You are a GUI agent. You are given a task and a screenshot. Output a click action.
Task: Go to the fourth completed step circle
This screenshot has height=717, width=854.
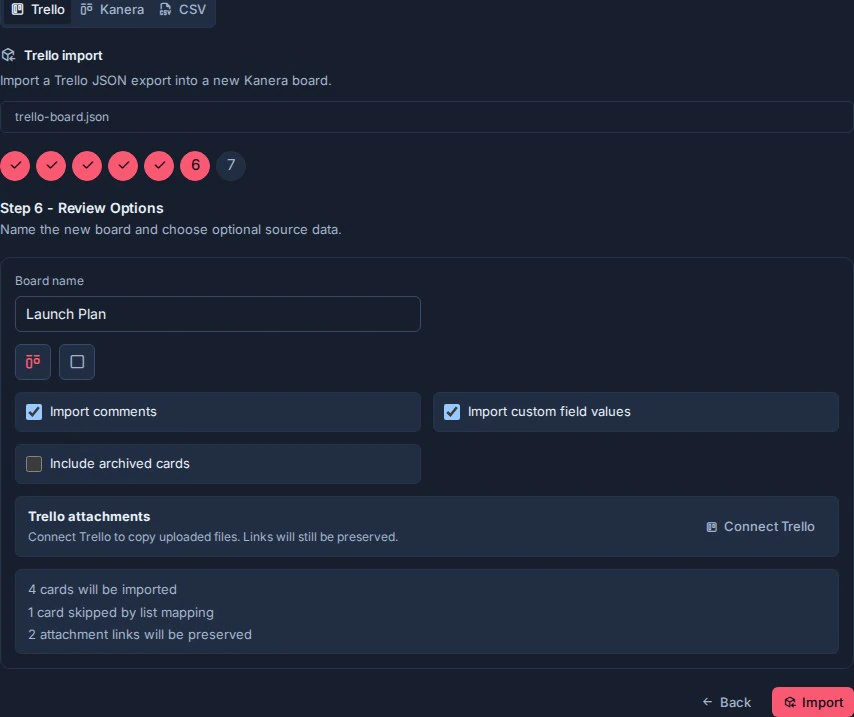point(123,166)
